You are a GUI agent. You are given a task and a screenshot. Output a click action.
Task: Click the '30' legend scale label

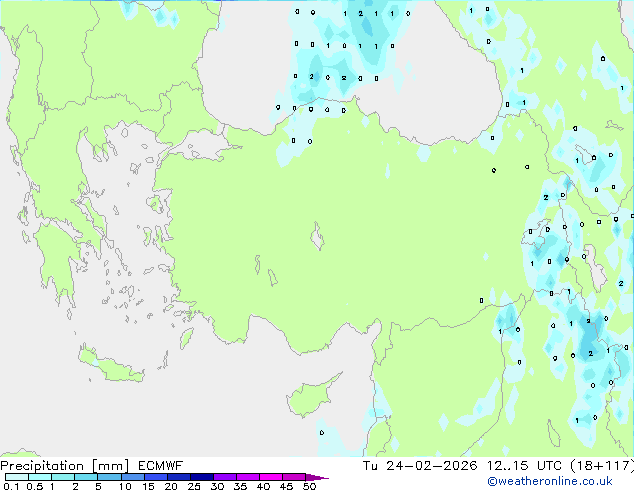pos(217,486)
